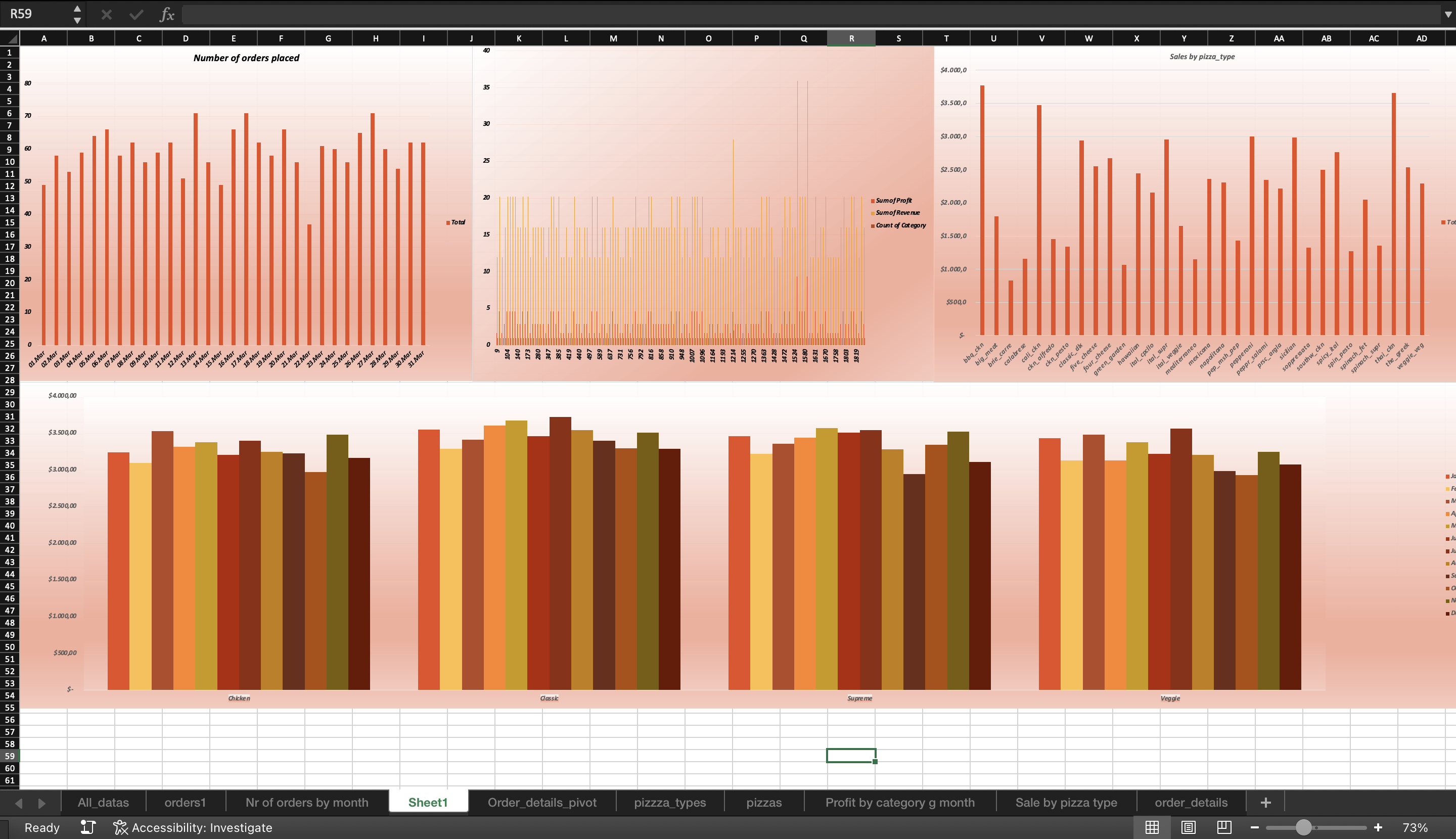This screenshot has height=839, width=1456.
Task: Switch to Profit by category g month tab
Action: point(900,803)
